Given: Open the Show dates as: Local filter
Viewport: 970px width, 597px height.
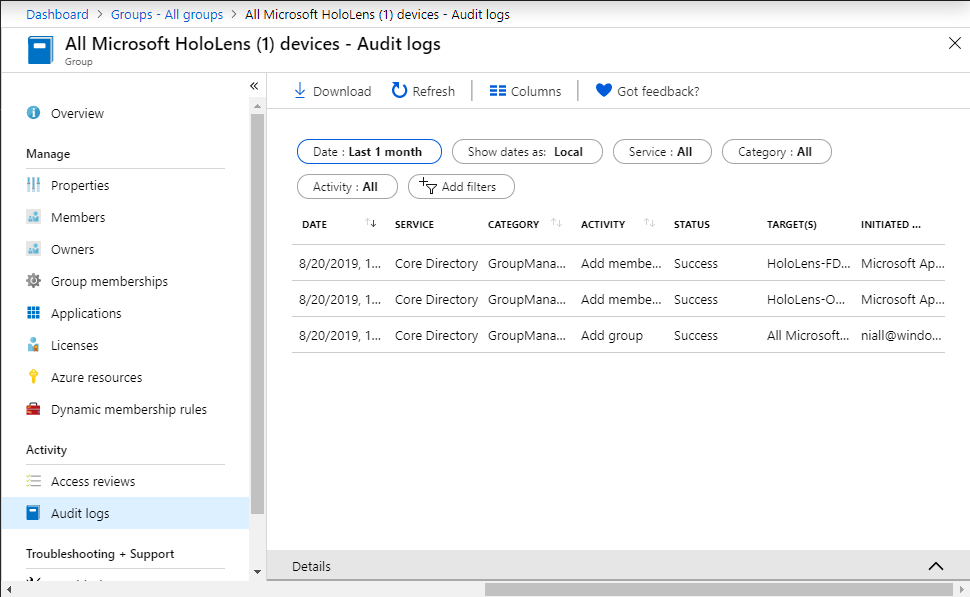Looking at the screenshot, I should [x=527, y=152].
